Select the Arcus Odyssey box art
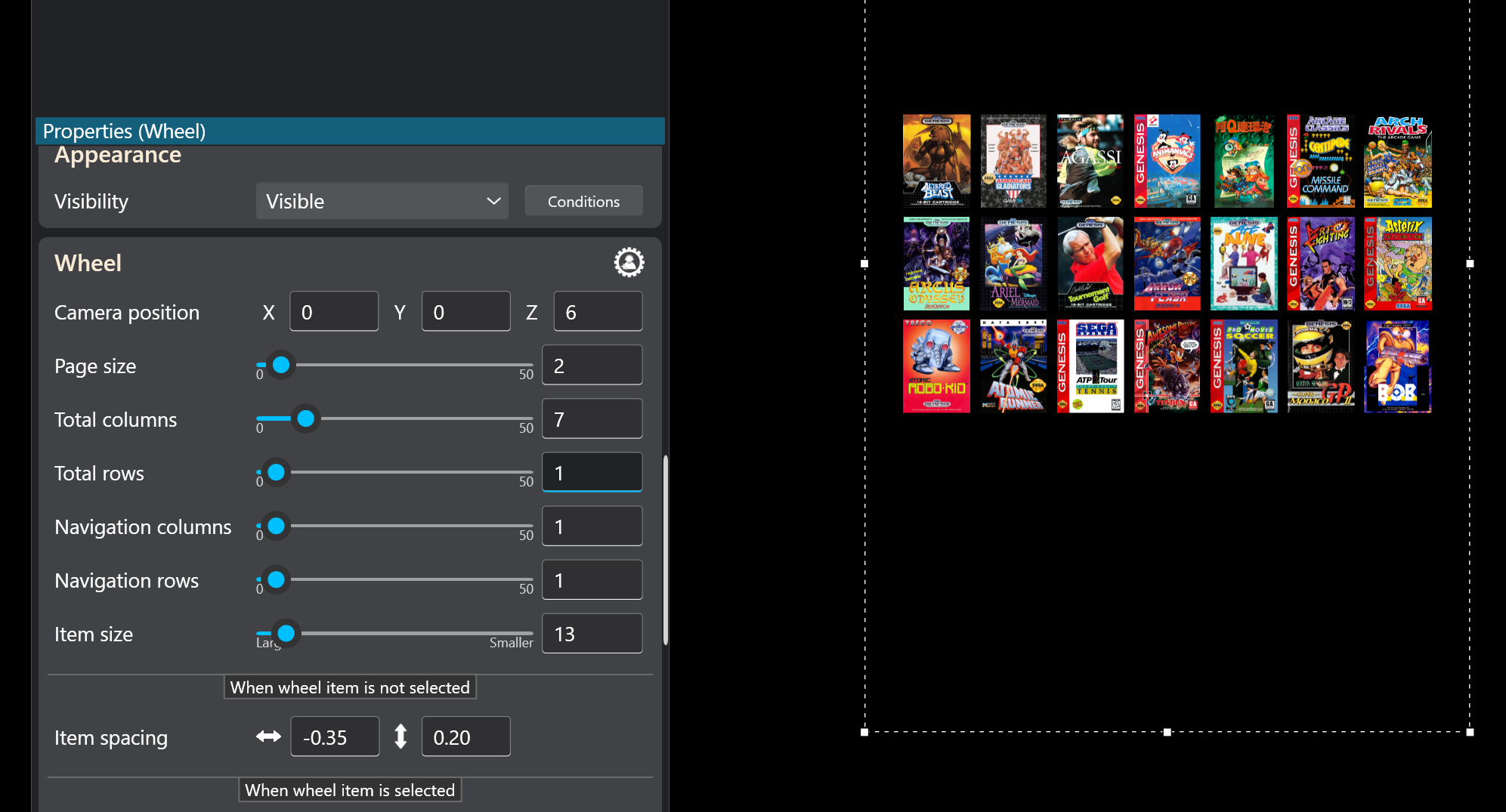The width and height of the screenshot is (1506, 812). pyautogui.click(x=936, y=264)
